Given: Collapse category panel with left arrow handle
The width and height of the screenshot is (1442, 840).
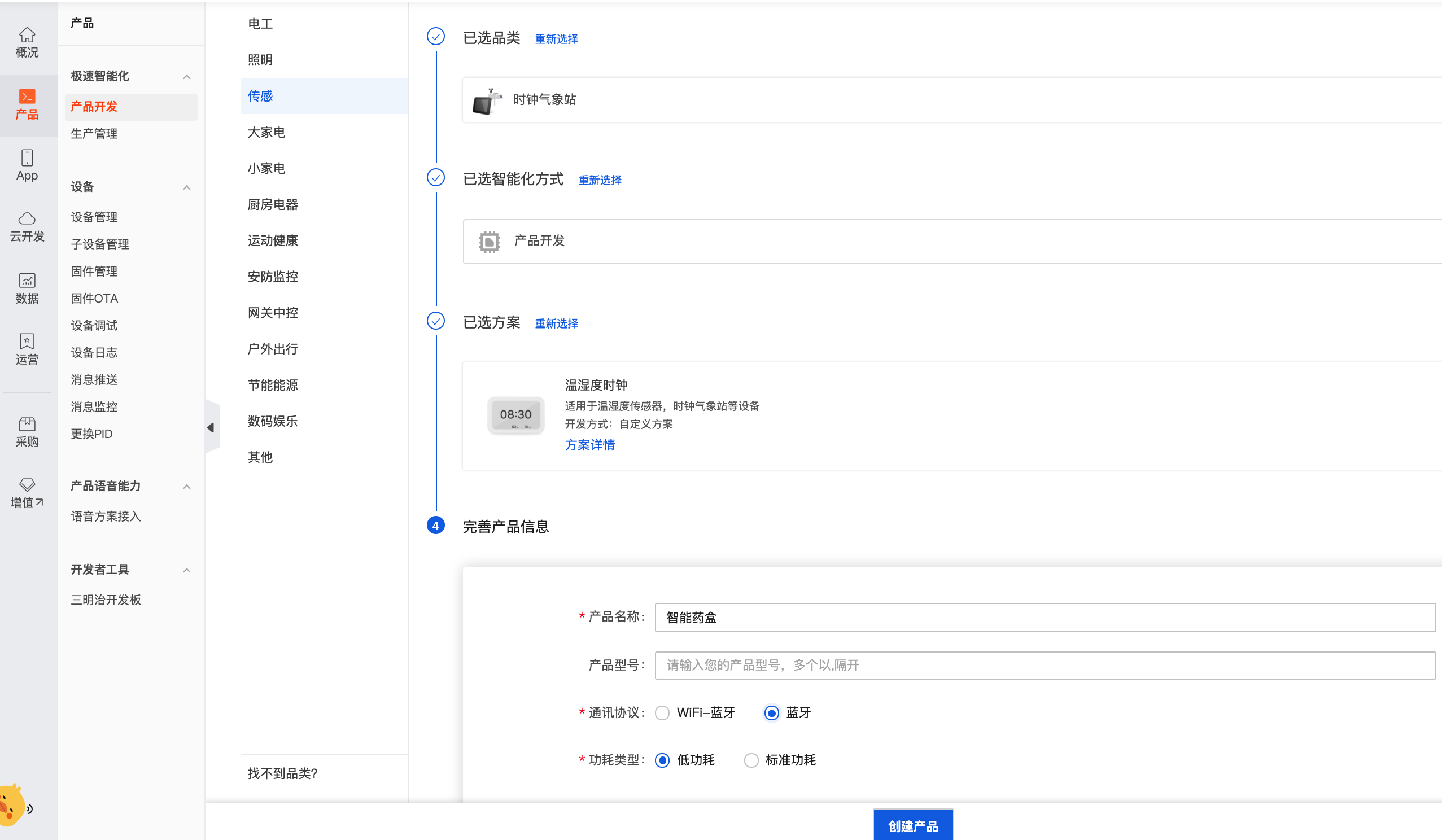Looking at the screenshot, I should tap(211, 427).
